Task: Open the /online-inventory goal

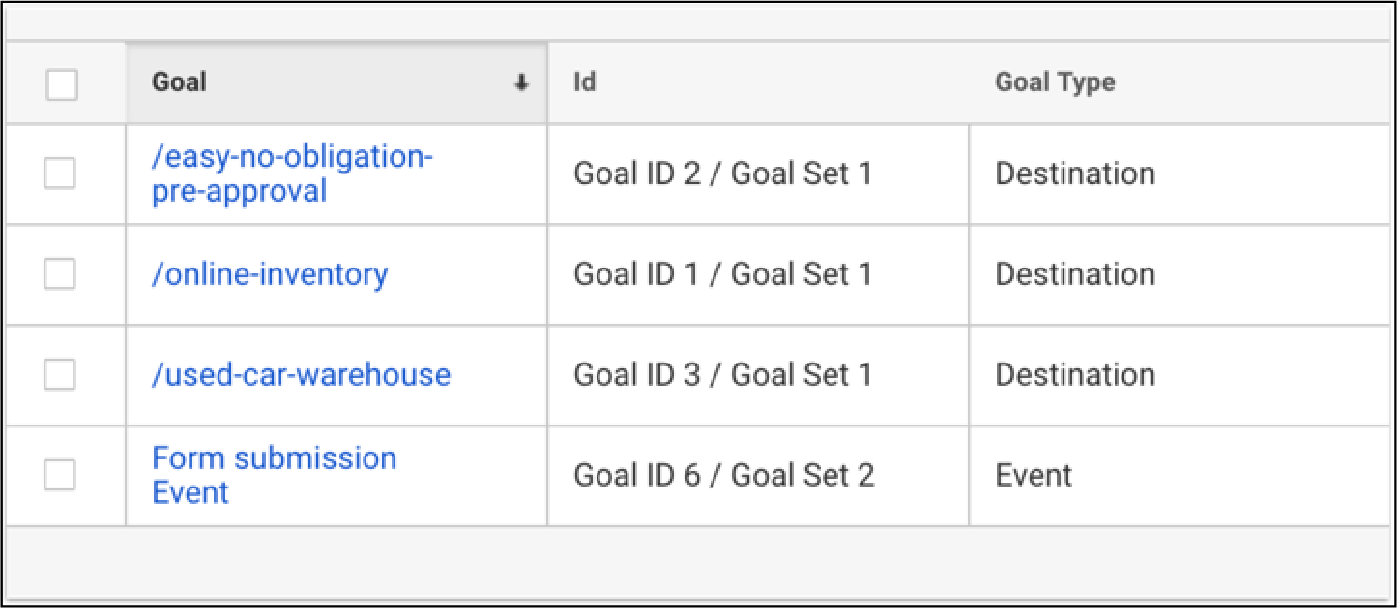Action: 270,274
